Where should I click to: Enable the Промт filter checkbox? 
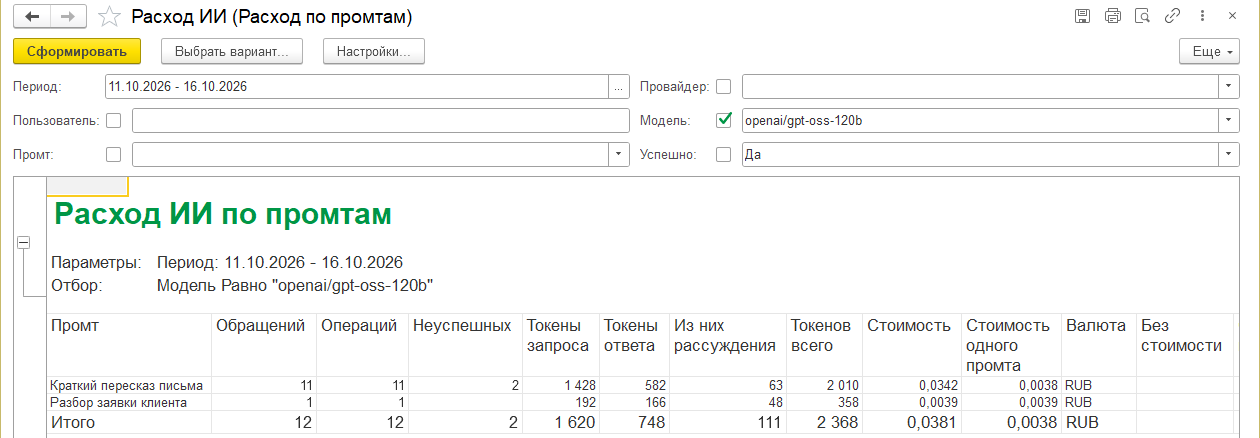pyautogui.click(x=114, y=155)
